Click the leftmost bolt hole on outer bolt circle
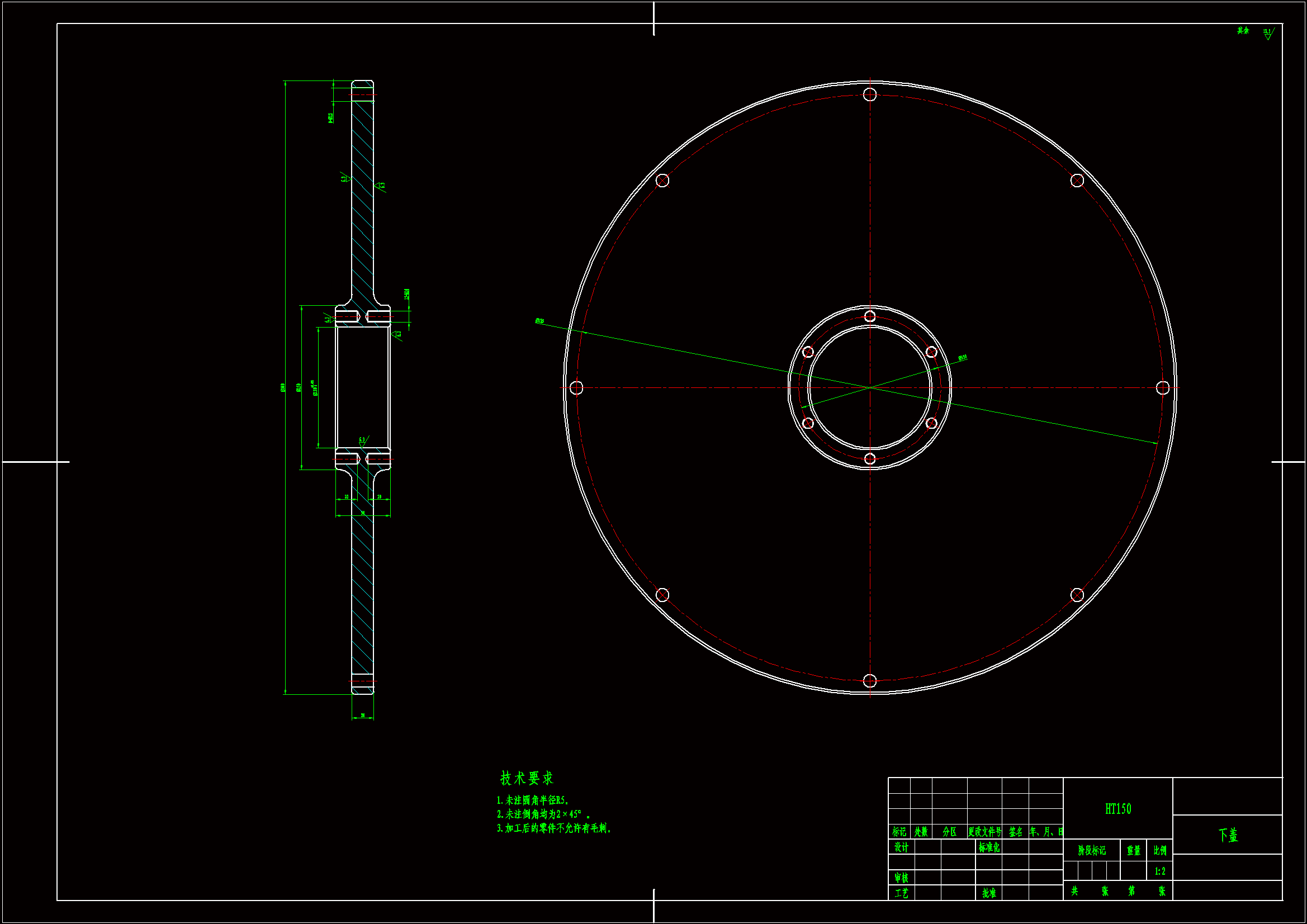Viewport: 1307px width, 924px height. pyautogui.click(x=576, y=388)
